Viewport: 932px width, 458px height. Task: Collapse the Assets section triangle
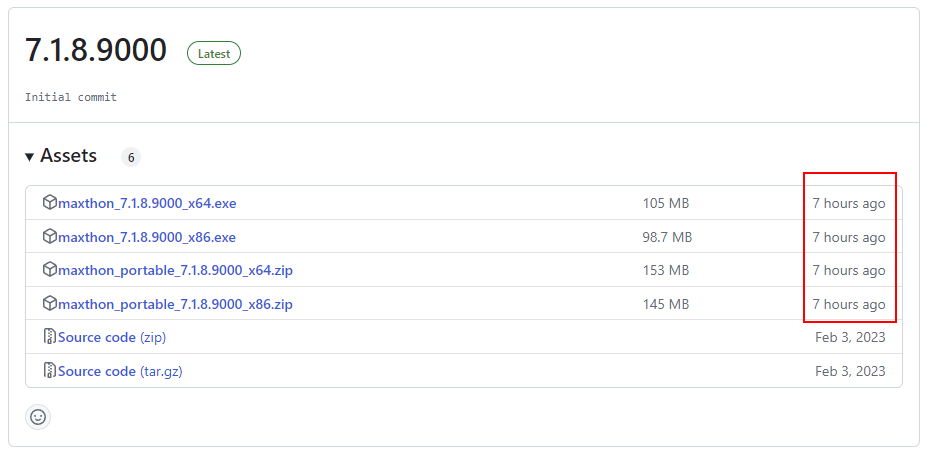point(29,157)
